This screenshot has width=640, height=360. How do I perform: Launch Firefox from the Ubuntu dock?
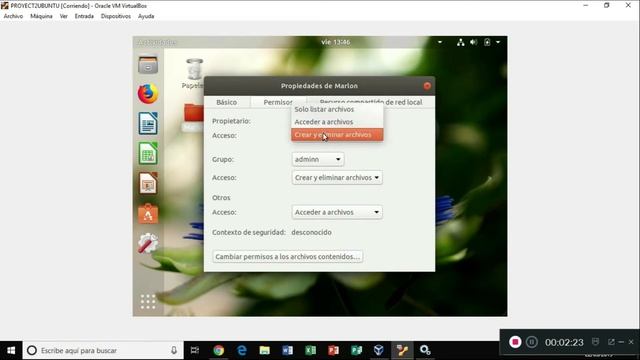click(148, 94)
